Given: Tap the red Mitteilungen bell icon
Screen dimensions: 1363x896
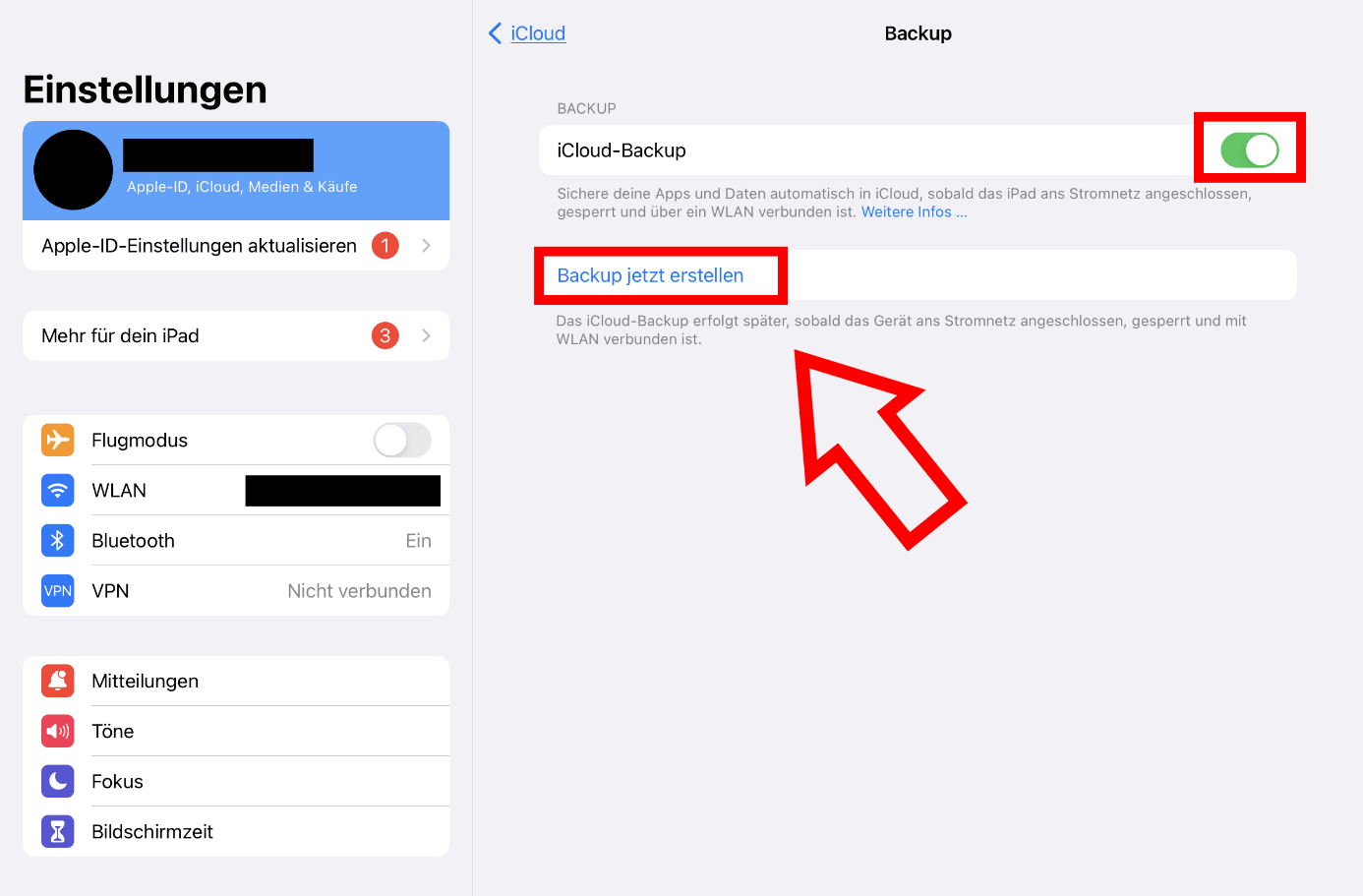Looking at the screenshot, I should pyautogui.click(x=58, y=681).
